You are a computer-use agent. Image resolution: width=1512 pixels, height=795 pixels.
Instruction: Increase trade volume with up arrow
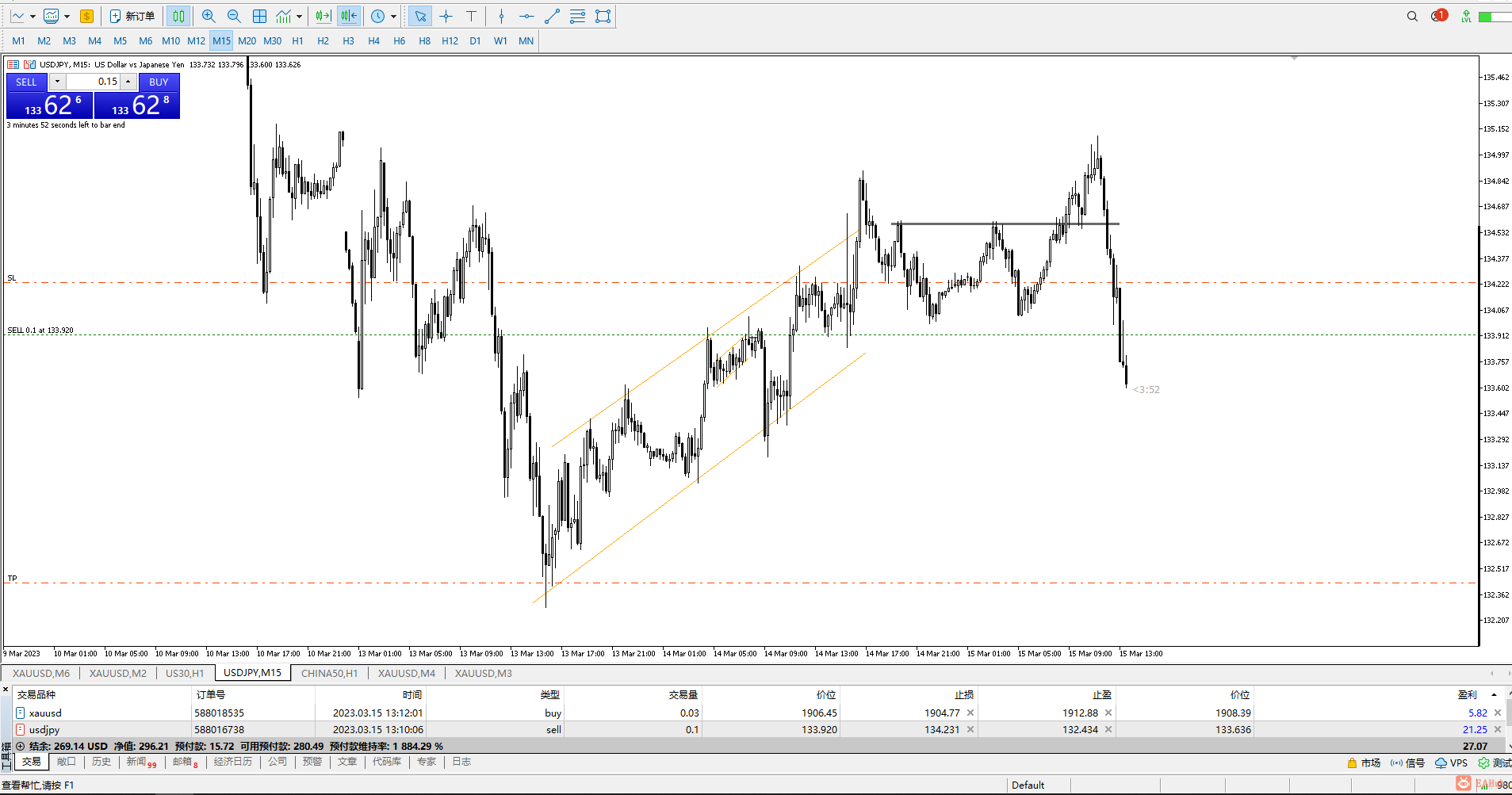pos(128,82)
